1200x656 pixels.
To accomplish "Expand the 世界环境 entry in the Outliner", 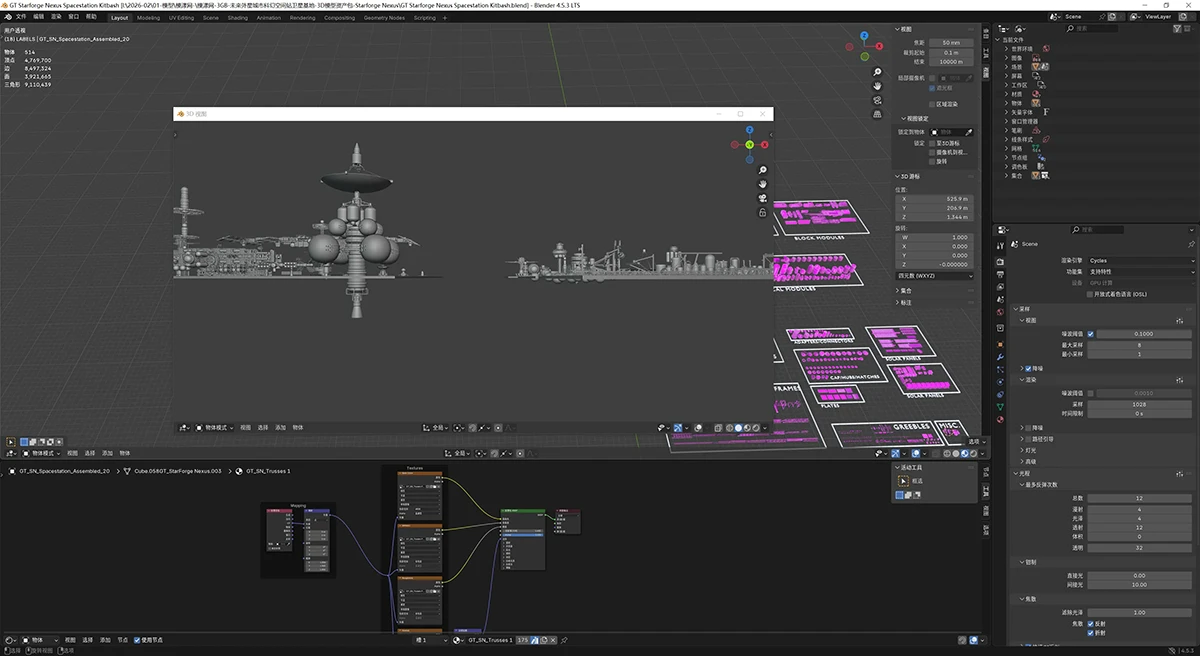I will pyautogui.click(x=1006, y=48).
